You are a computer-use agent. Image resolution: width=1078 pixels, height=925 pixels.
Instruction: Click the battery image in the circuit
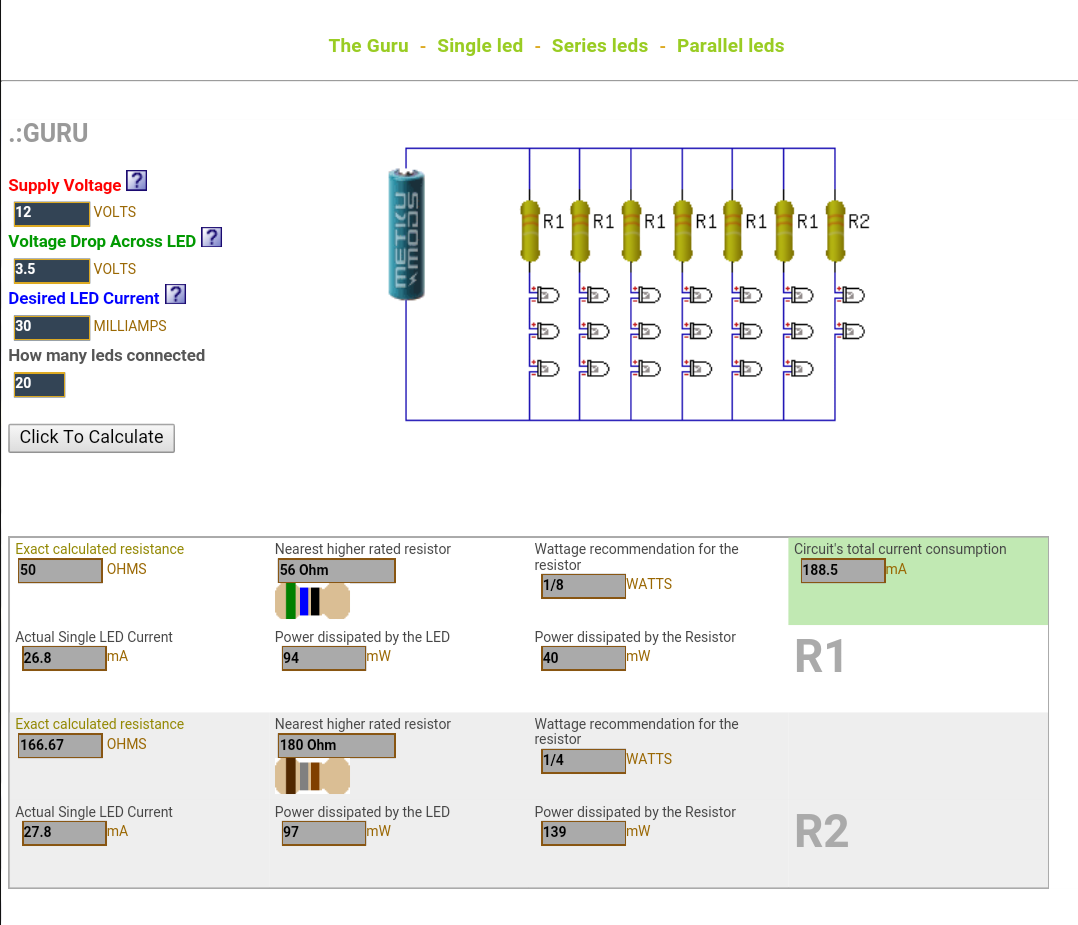click(x=407, y=234)
